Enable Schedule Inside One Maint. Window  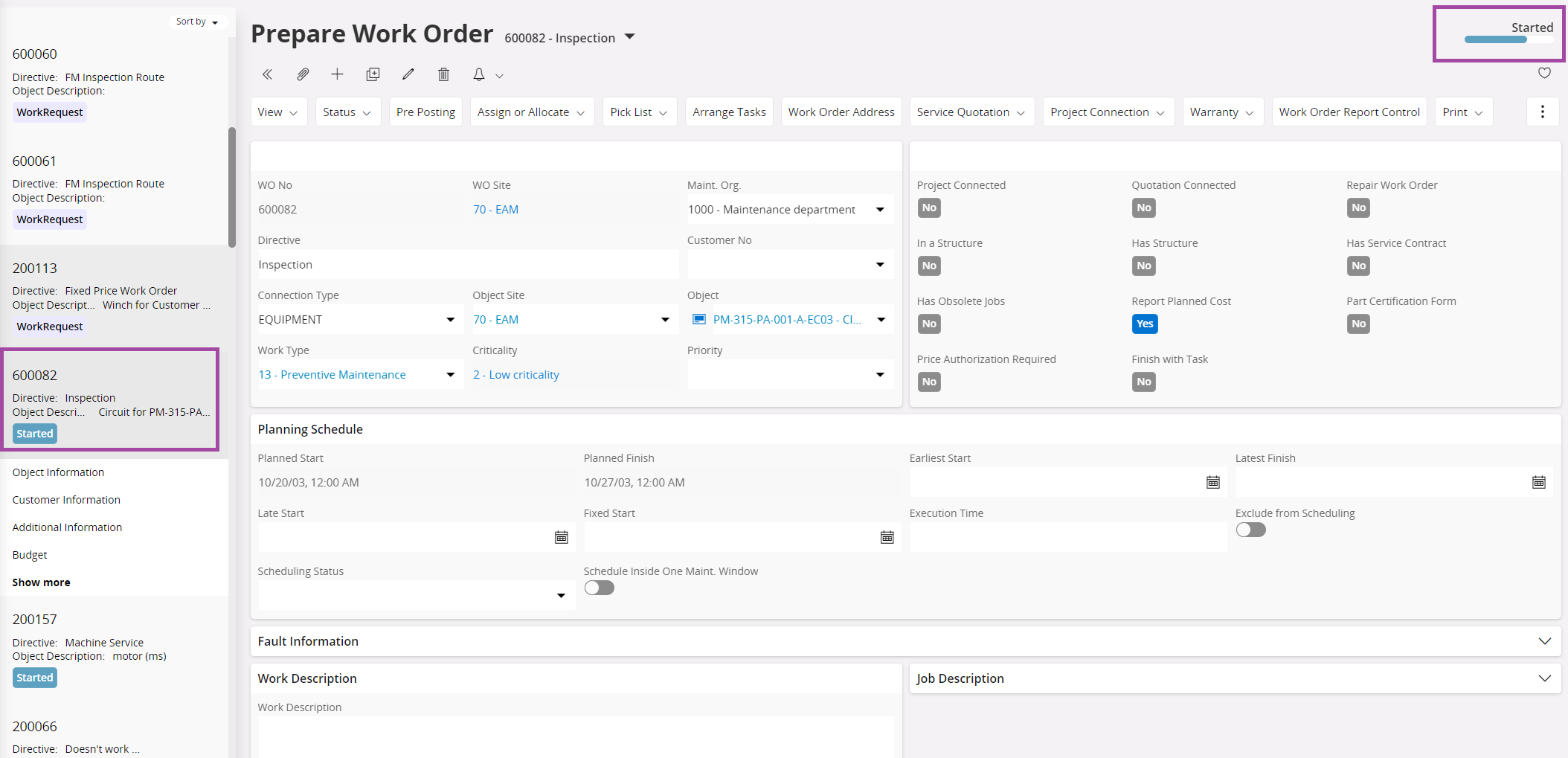tap(599, 588)
